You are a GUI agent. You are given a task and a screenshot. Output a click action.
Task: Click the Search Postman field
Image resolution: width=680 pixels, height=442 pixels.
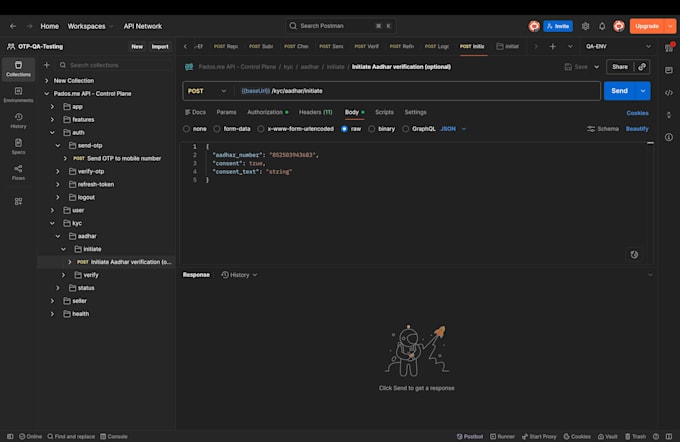tap(341, 26)
